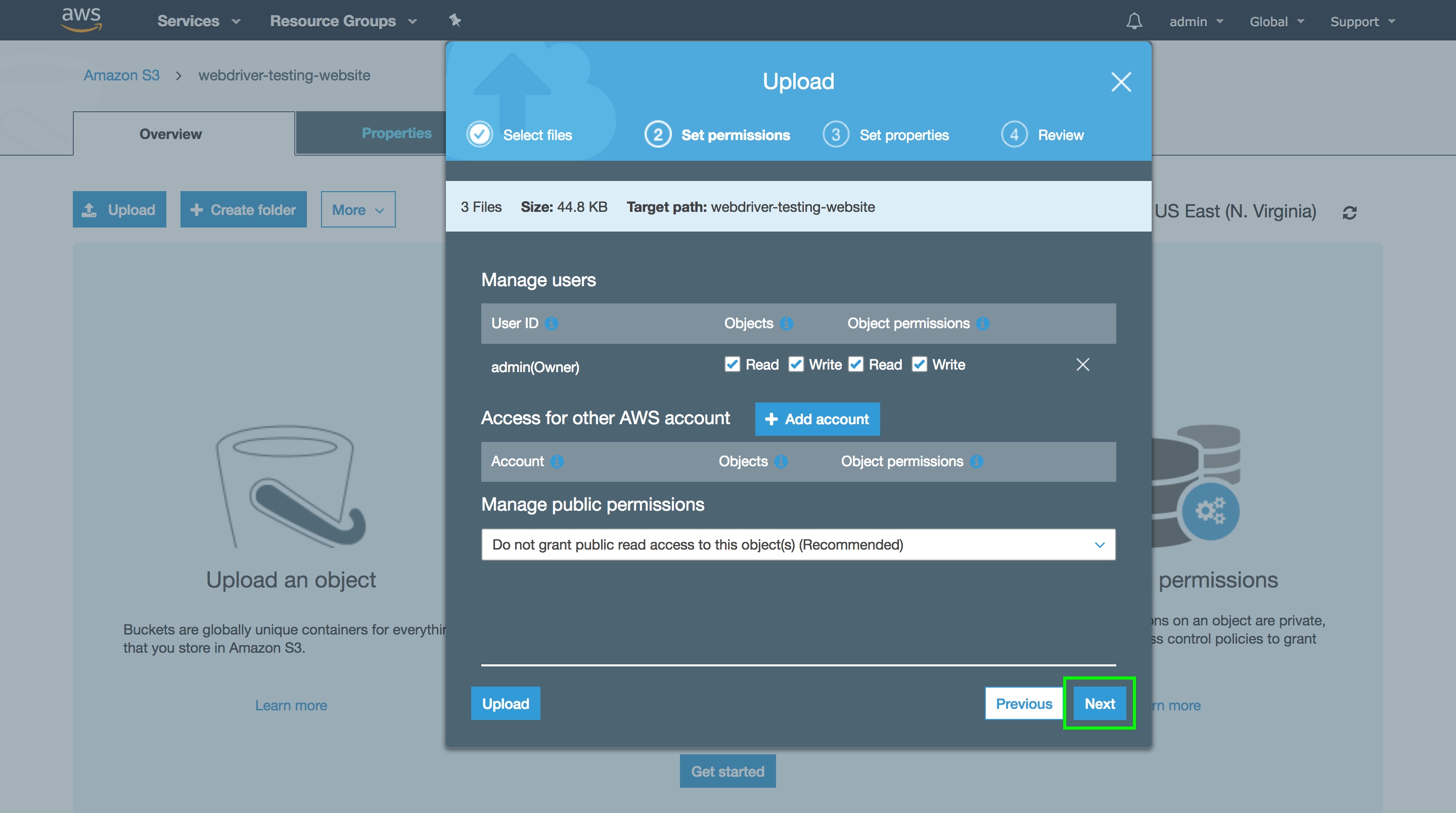Open the More dropdown button

358,210
